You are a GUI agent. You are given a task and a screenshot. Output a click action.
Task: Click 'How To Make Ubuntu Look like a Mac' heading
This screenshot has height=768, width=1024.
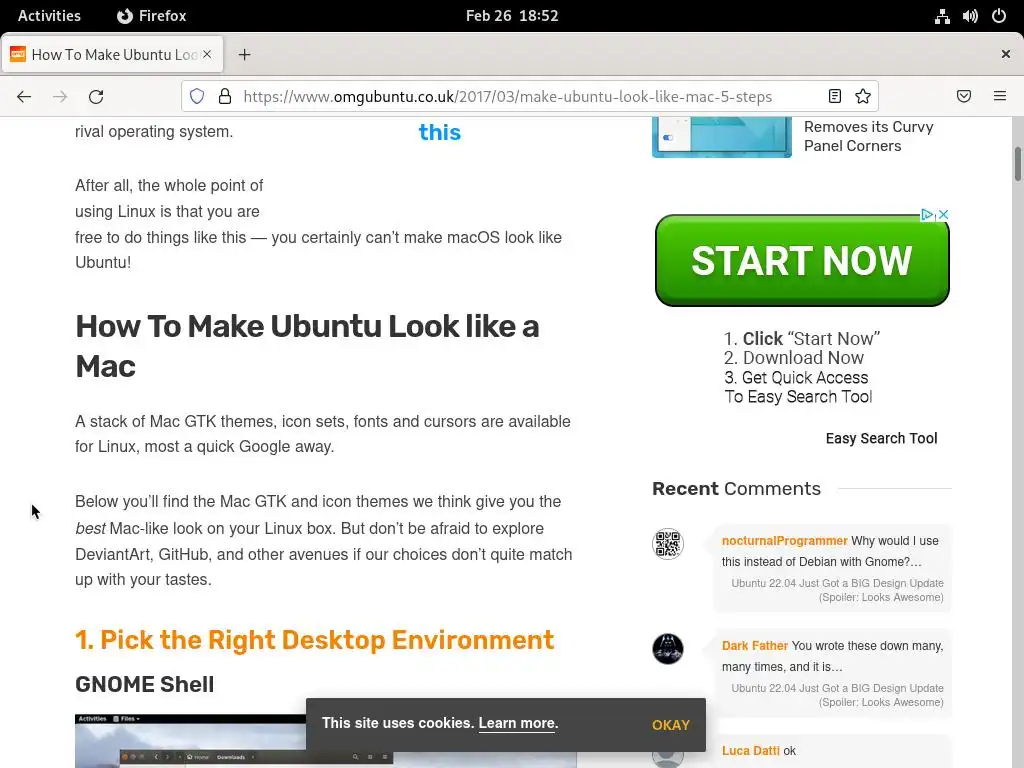tap(308, 346)
